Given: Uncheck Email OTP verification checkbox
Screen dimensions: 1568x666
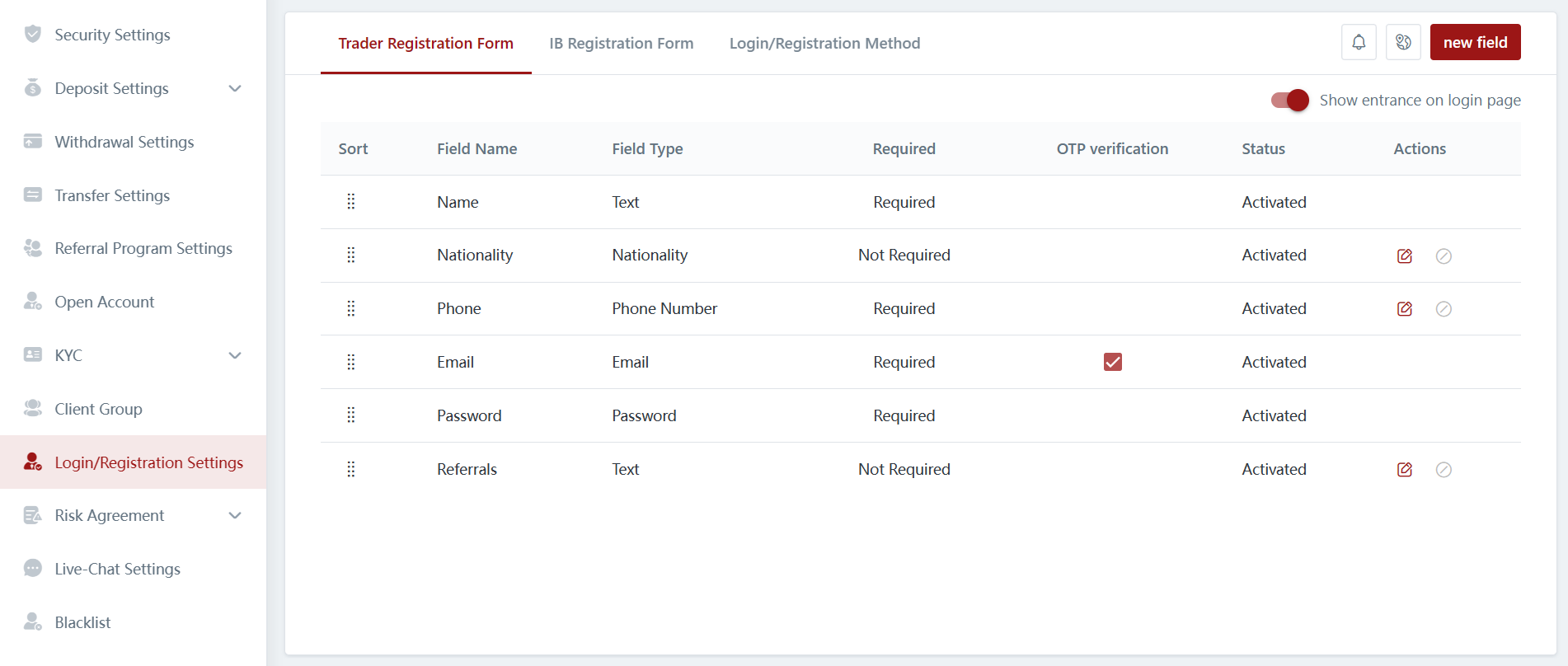Looking at the screenshot, I should tap(1112, 362).
